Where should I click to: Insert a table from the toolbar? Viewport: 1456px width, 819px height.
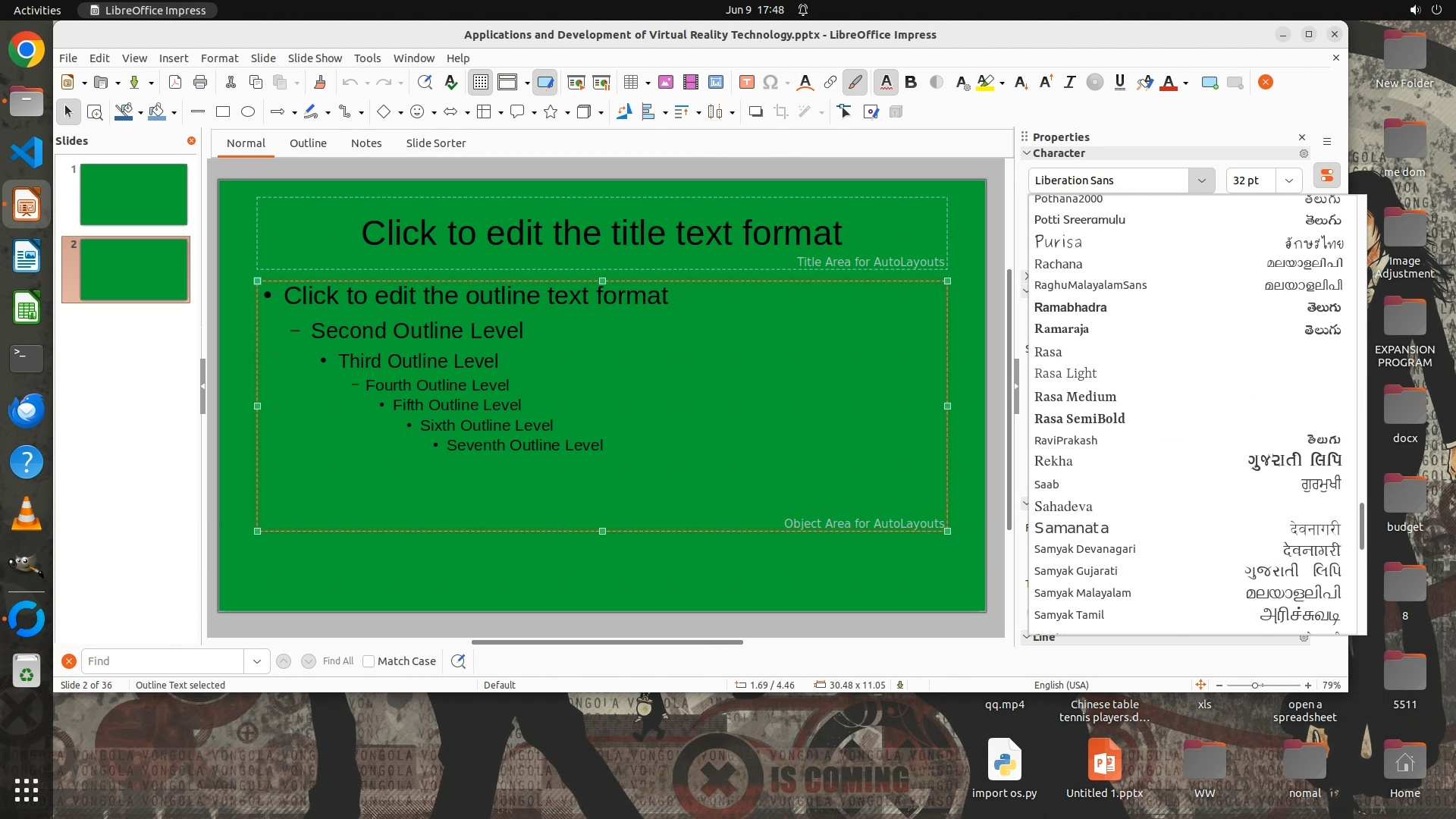(630, 83)
